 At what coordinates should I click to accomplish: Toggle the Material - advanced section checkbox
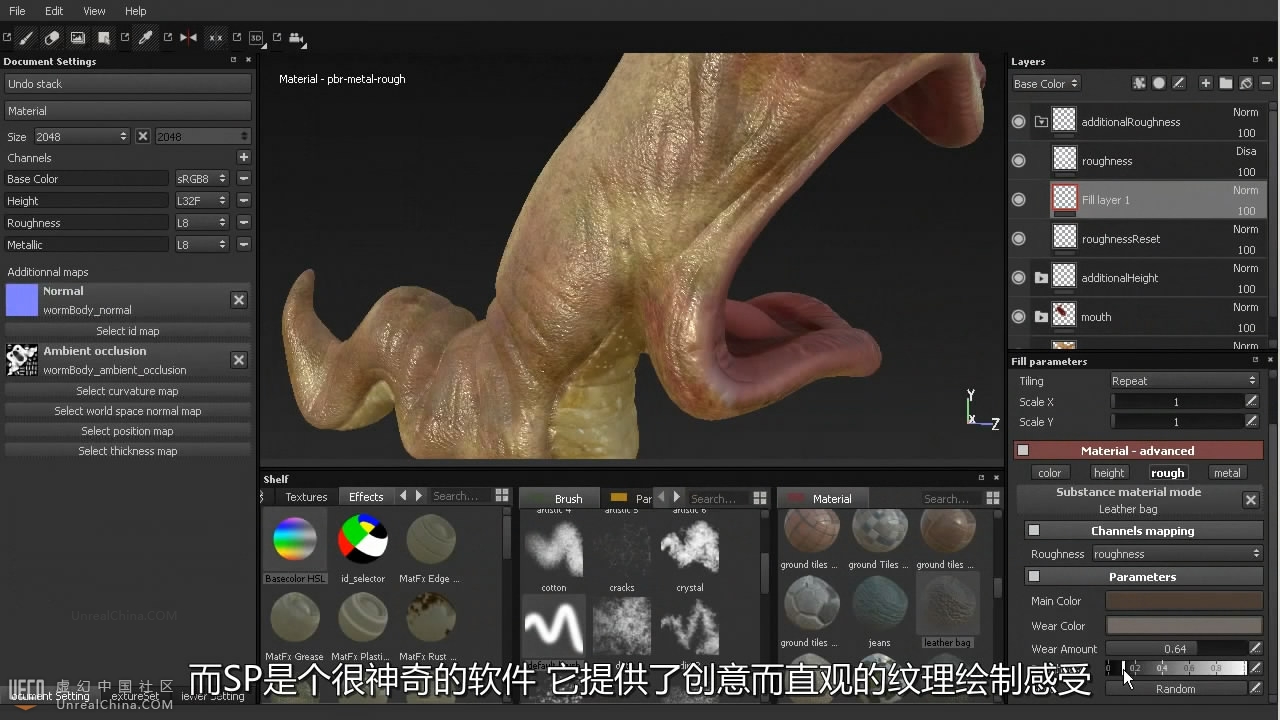tap(1022, 451)
